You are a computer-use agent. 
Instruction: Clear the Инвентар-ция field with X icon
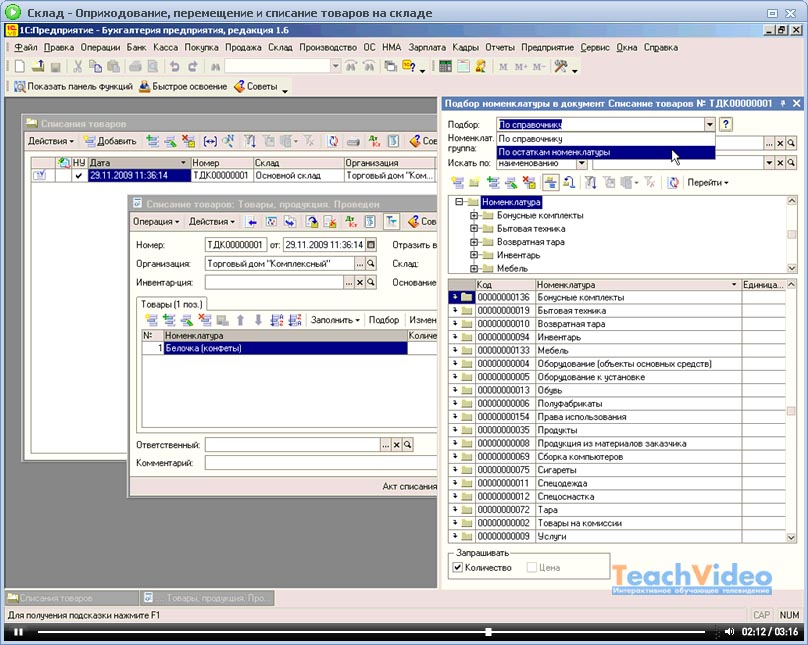click(x=360, y=282)
